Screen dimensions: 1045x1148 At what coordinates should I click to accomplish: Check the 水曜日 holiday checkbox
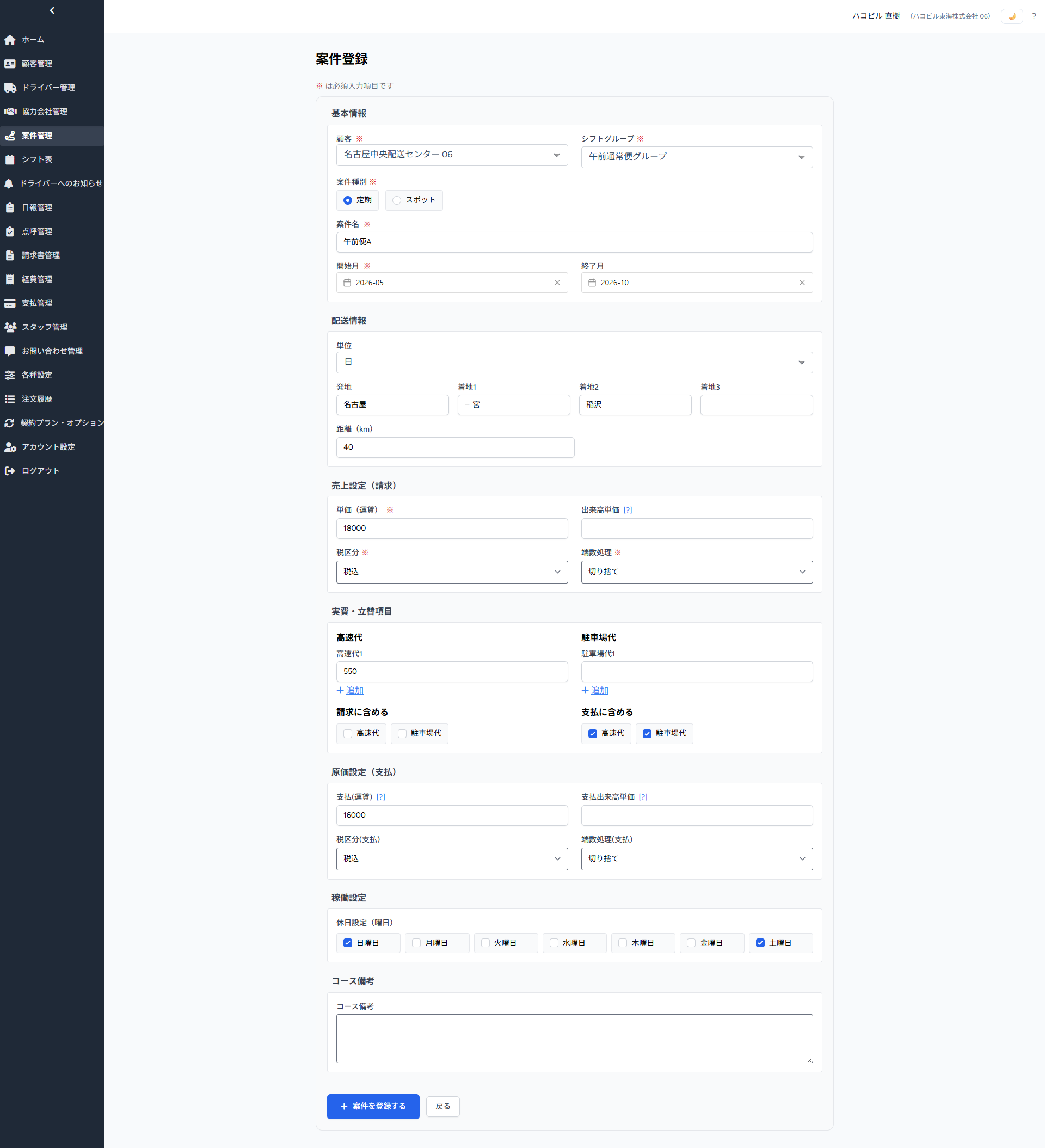pyautogui.click(x=554, y=943)
